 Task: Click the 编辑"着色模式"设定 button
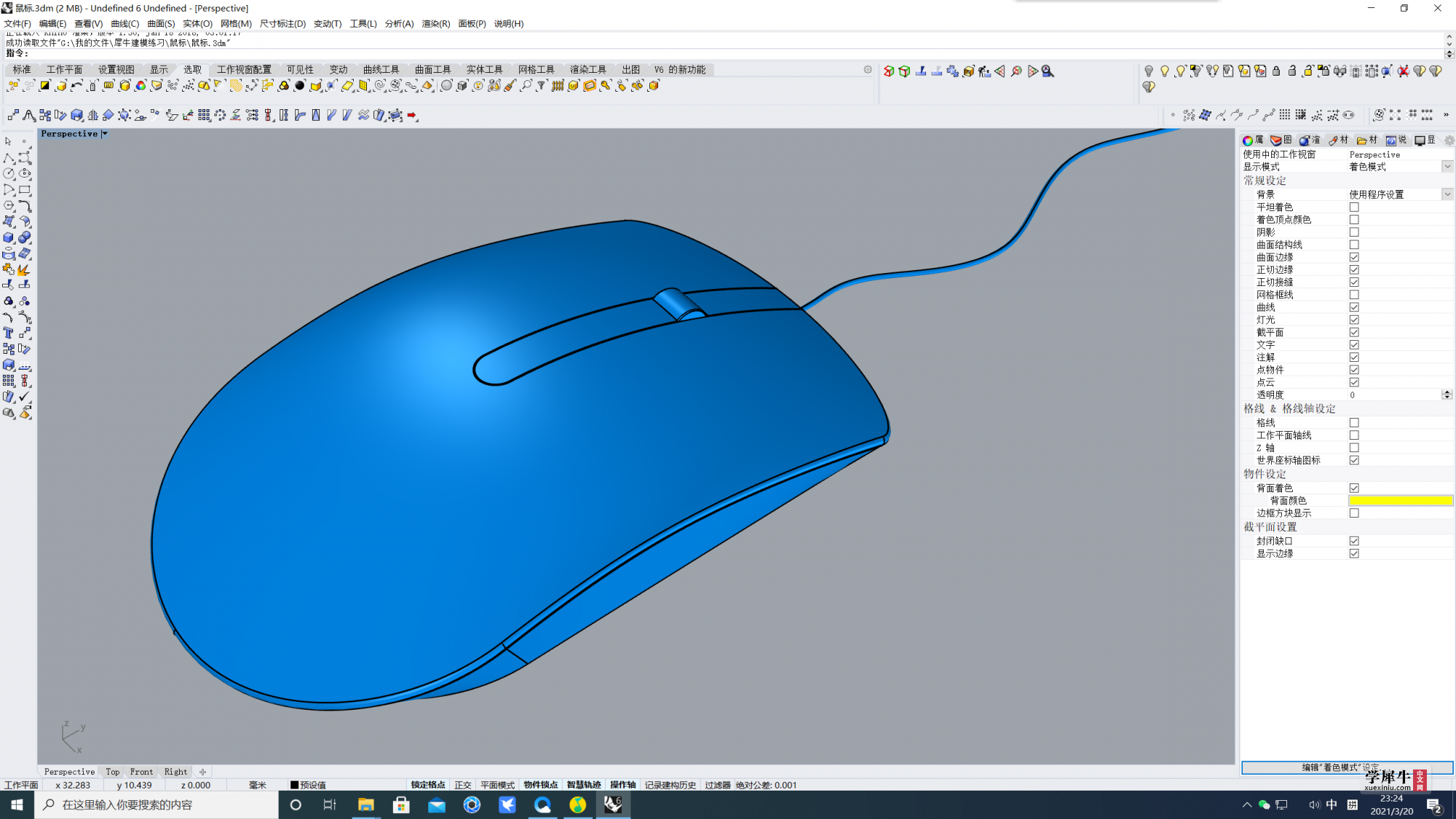point(1347,767)
